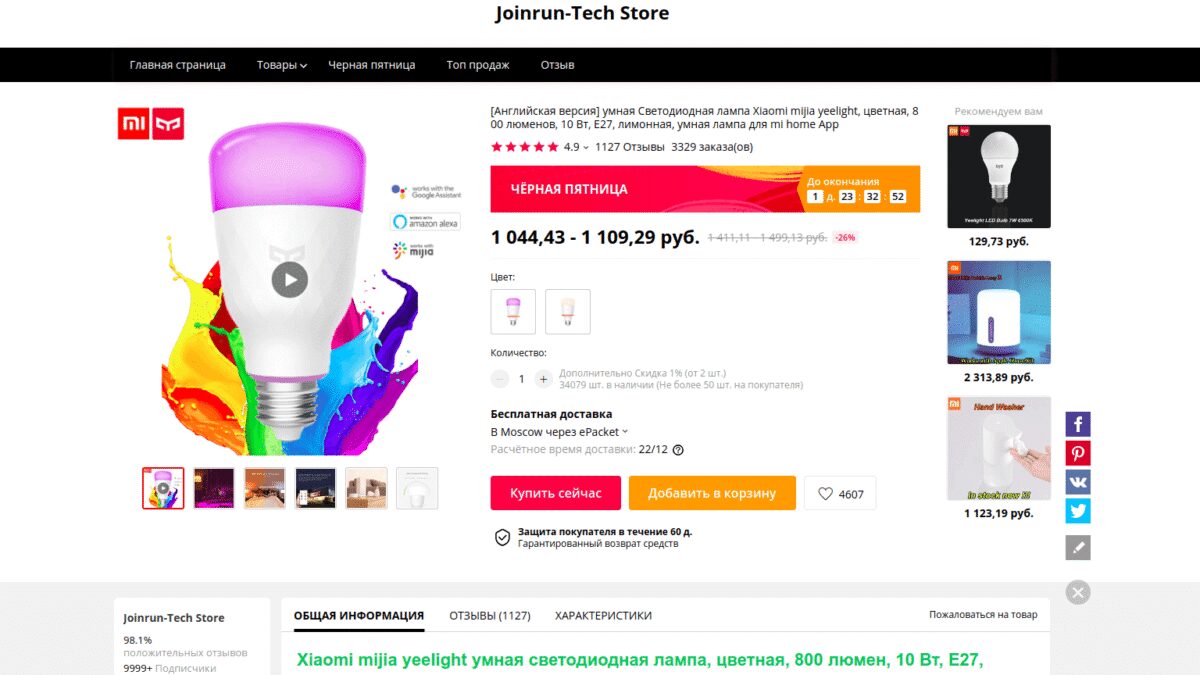Select the warm white bulb color option

(568, 311)
